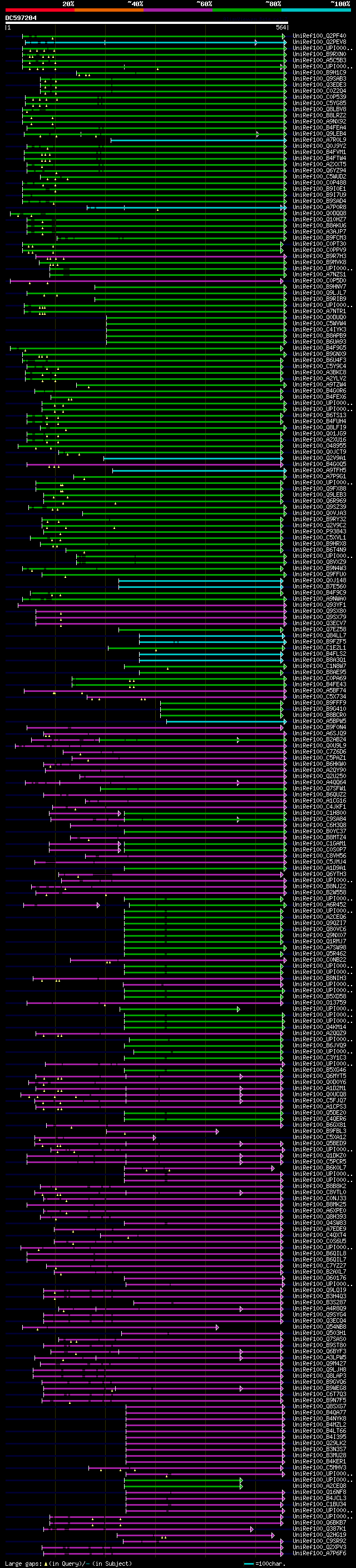Open the hit UniRef100_Q0DUQ0
Viewport: 356px width, 1568px height.
pos(319,317)
